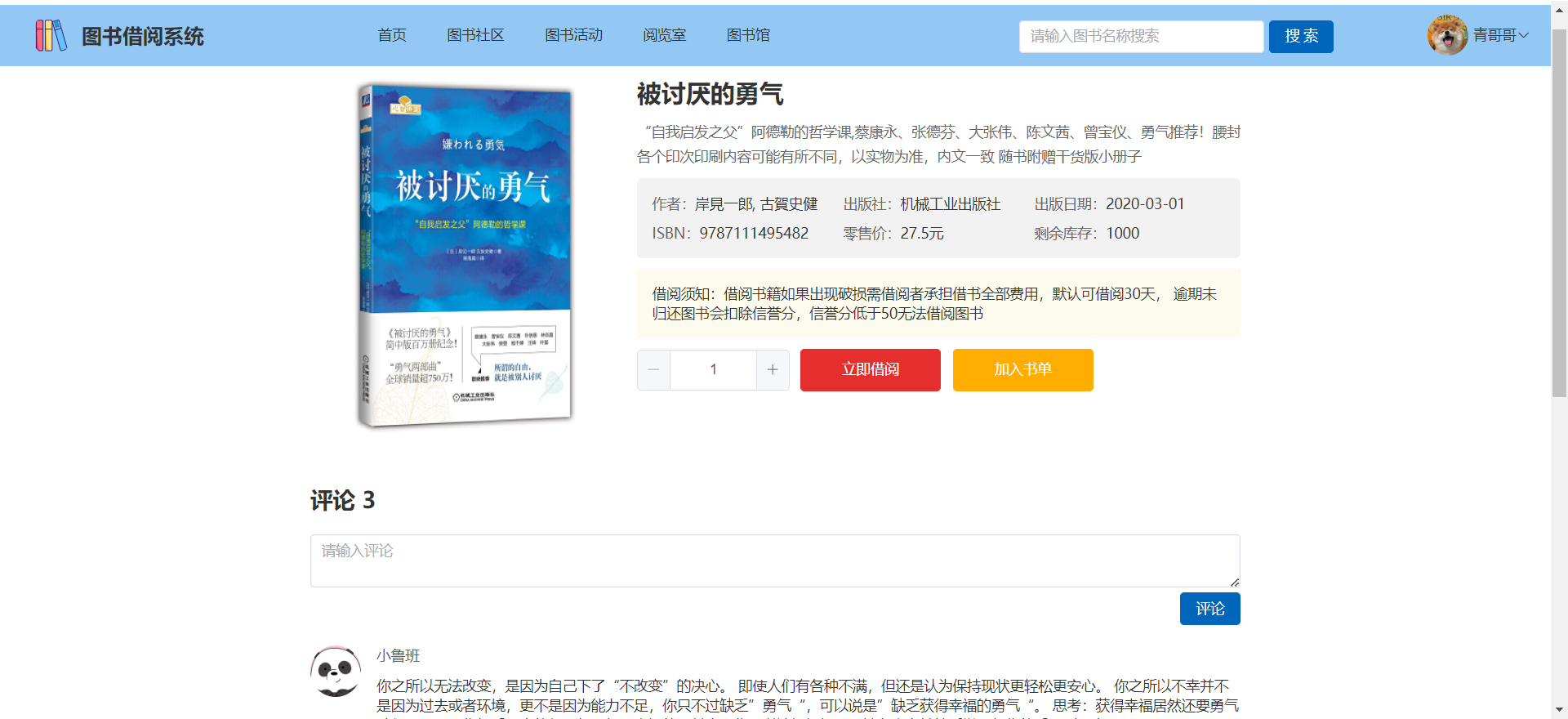Open 图书活动 navigation item
This screenshot has width=1568, height=719.
pyautogui.click(x=574, y=35)
